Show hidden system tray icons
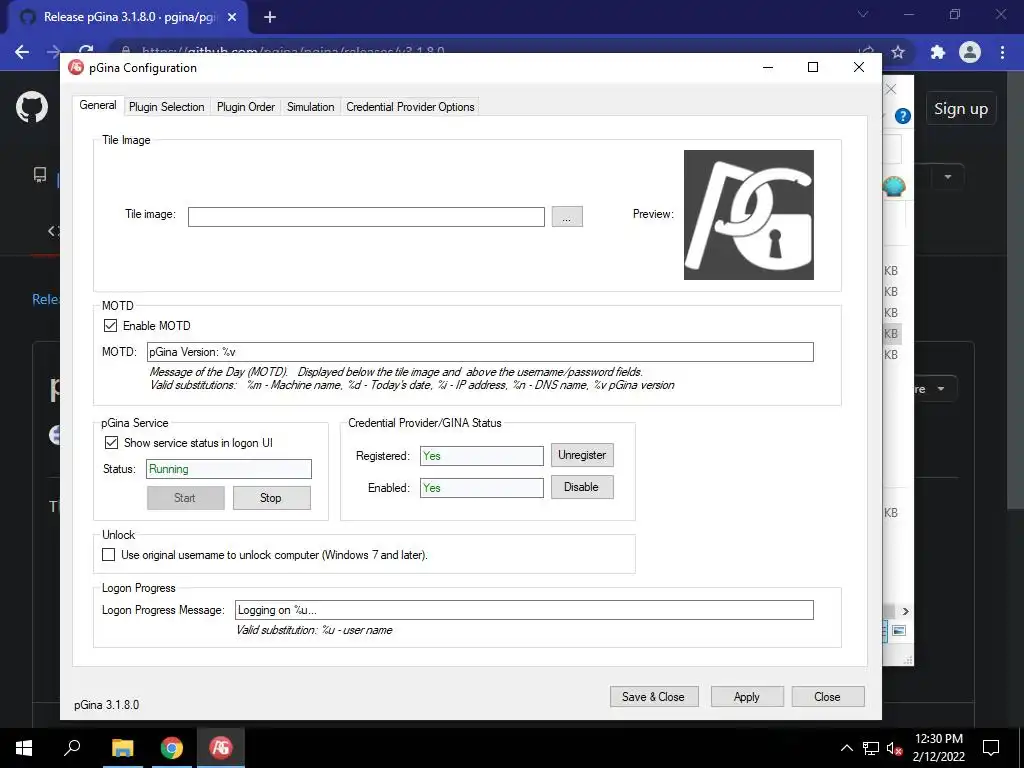 click(846, 748)
